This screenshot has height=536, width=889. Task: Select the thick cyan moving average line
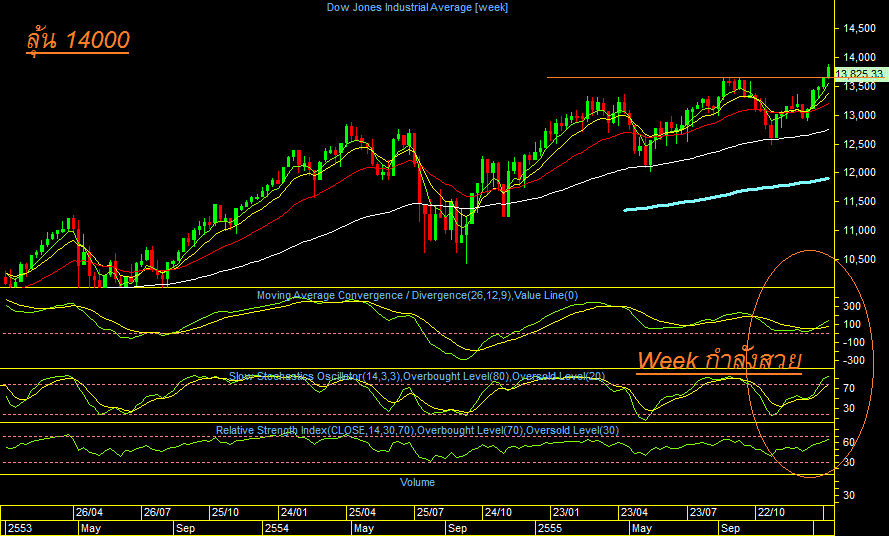[726, 195]
